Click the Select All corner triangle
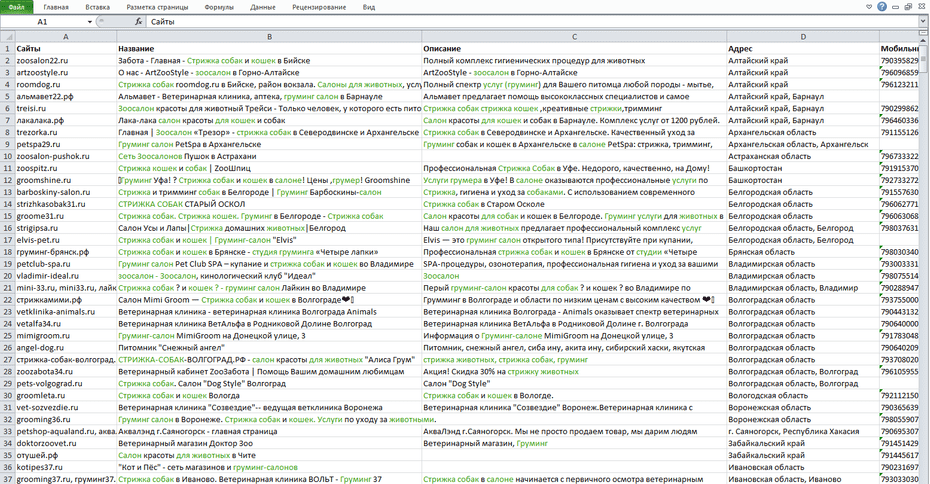Image resolution: width=930 pixels, height=484 pixels. coord(8,37)
